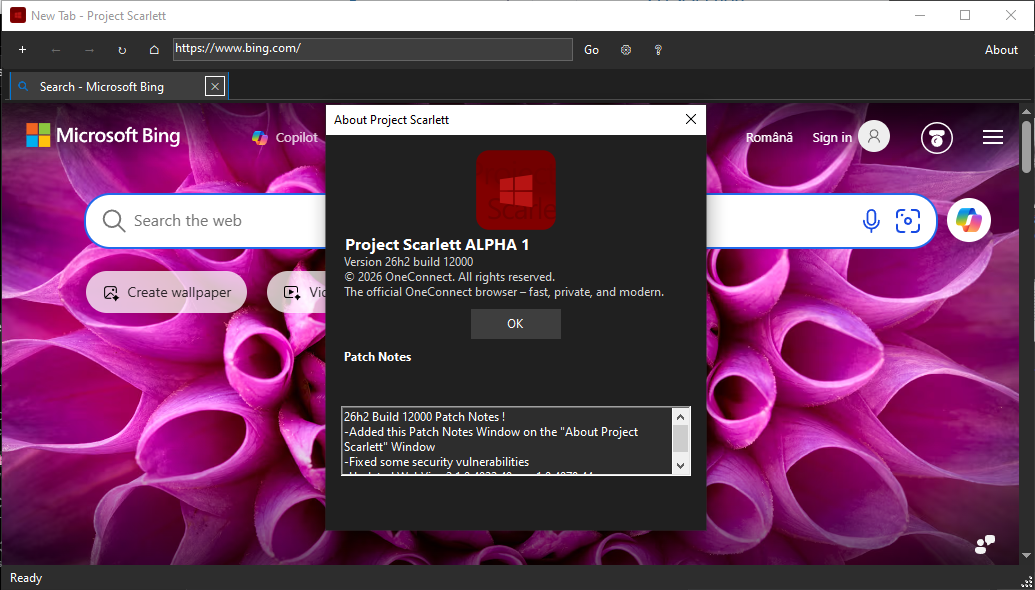Click "Project Scarlett ALPHA 1" heading
Image resolution: width=1035 pixels, height=590 pixels.
point(437,245)
